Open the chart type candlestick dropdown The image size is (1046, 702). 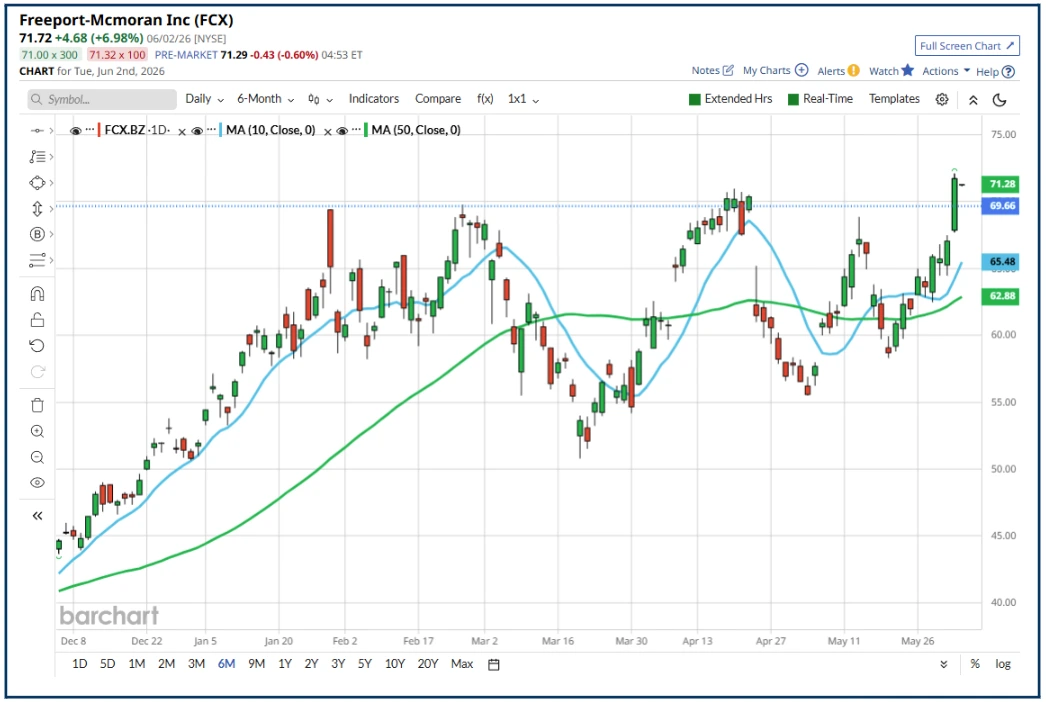[x=320, y=99]
